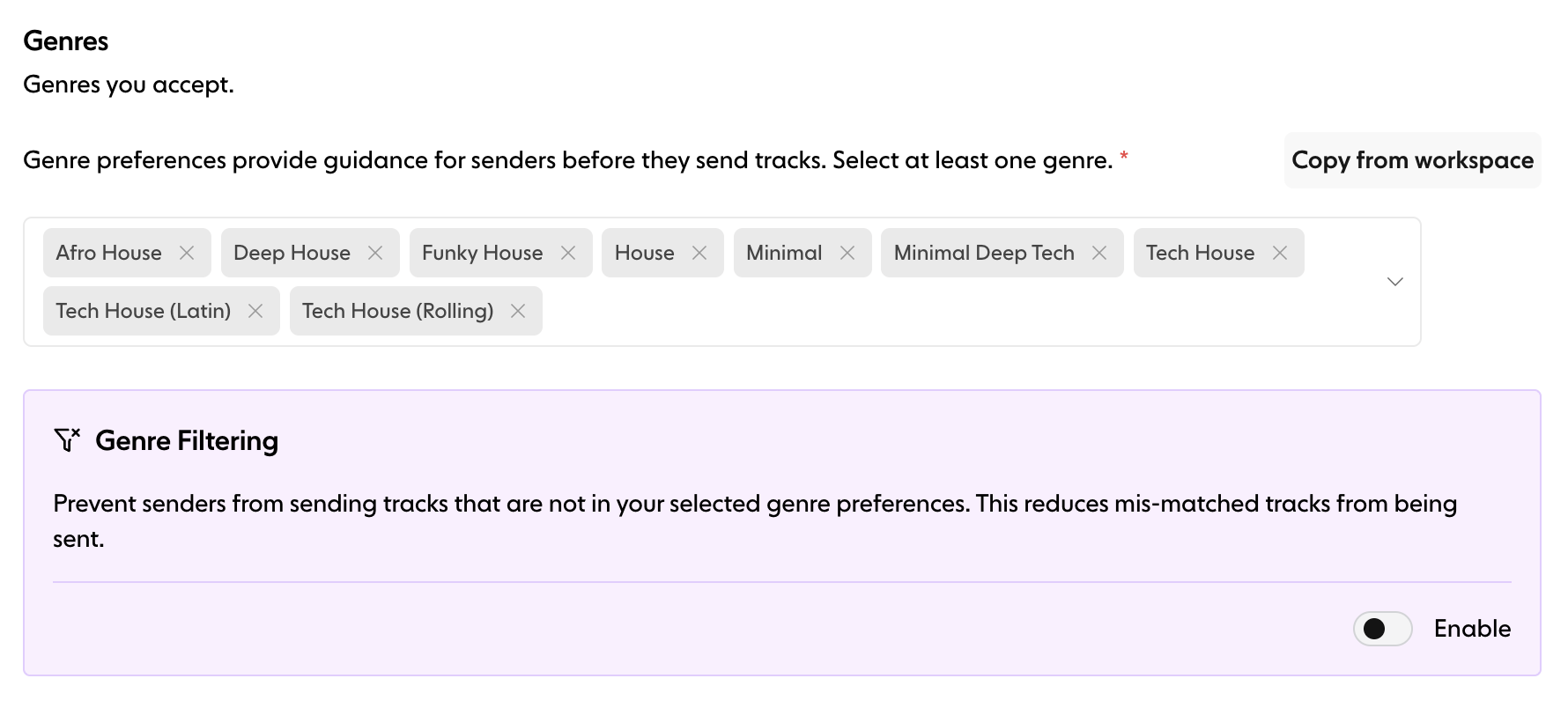Enable the Genre Filtering toggle switch
The image size is (1568, 708).
(x=1382, y=629)
